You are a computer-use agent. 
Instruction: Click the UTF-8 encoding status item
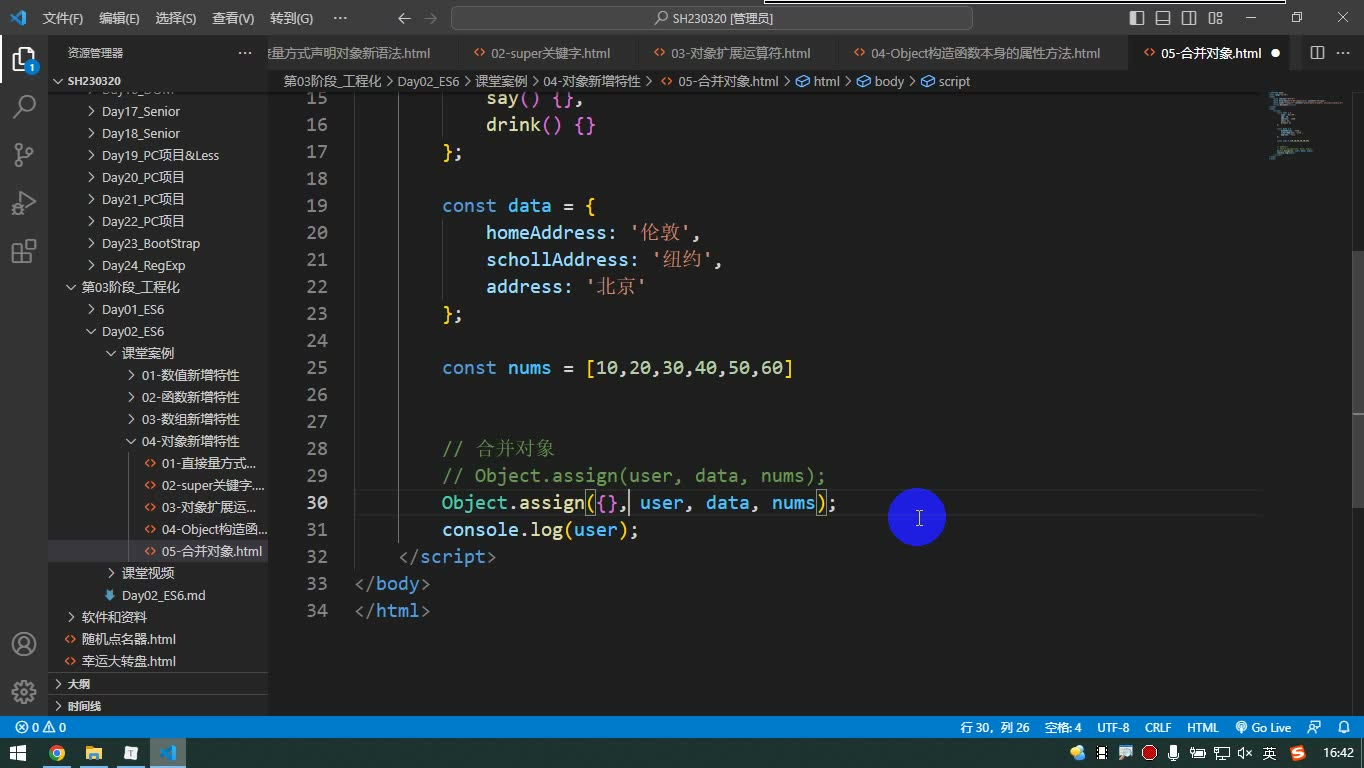[x=1113, y=728]
